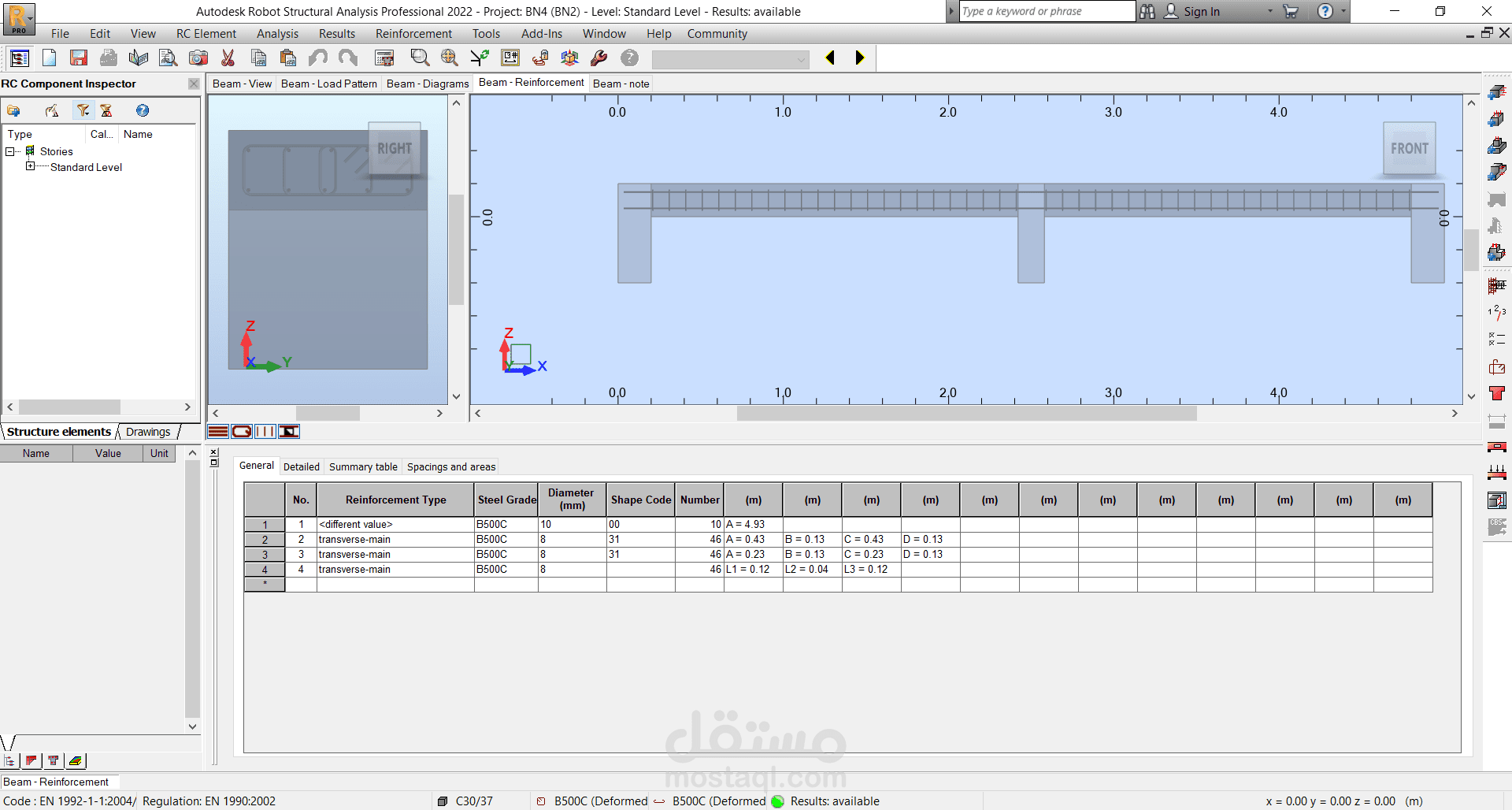Click the Cut scissors icon
Viewport: 1512px width, 810px height.
coord(228,58)
